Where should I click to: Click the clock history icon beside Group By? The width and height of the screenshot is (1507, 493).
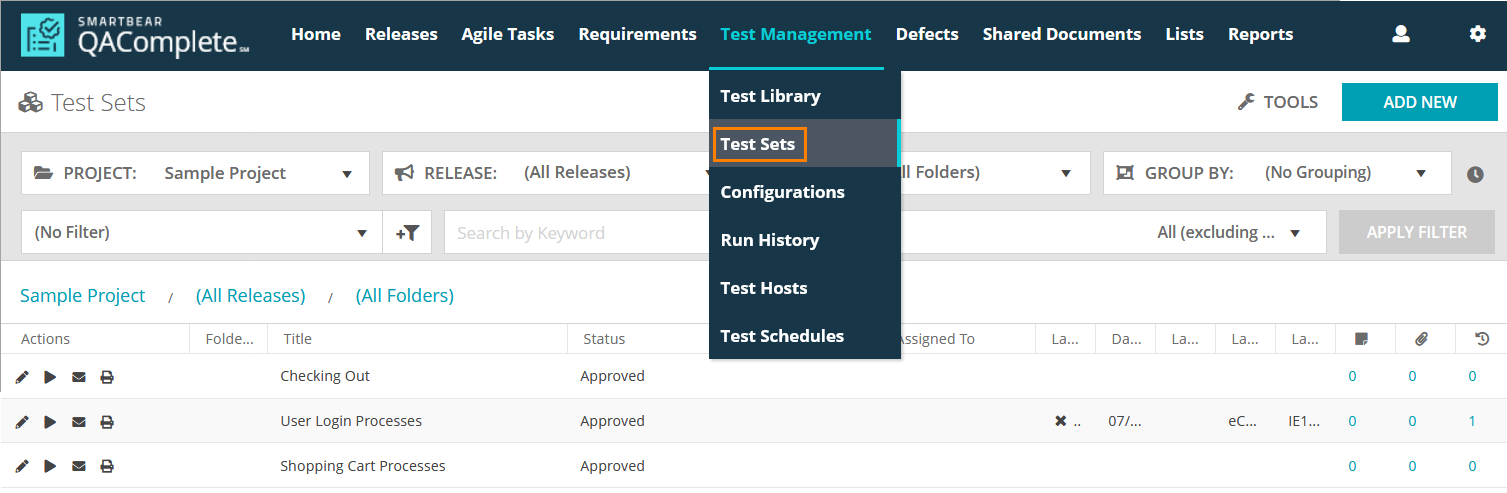coord(1476,174)
